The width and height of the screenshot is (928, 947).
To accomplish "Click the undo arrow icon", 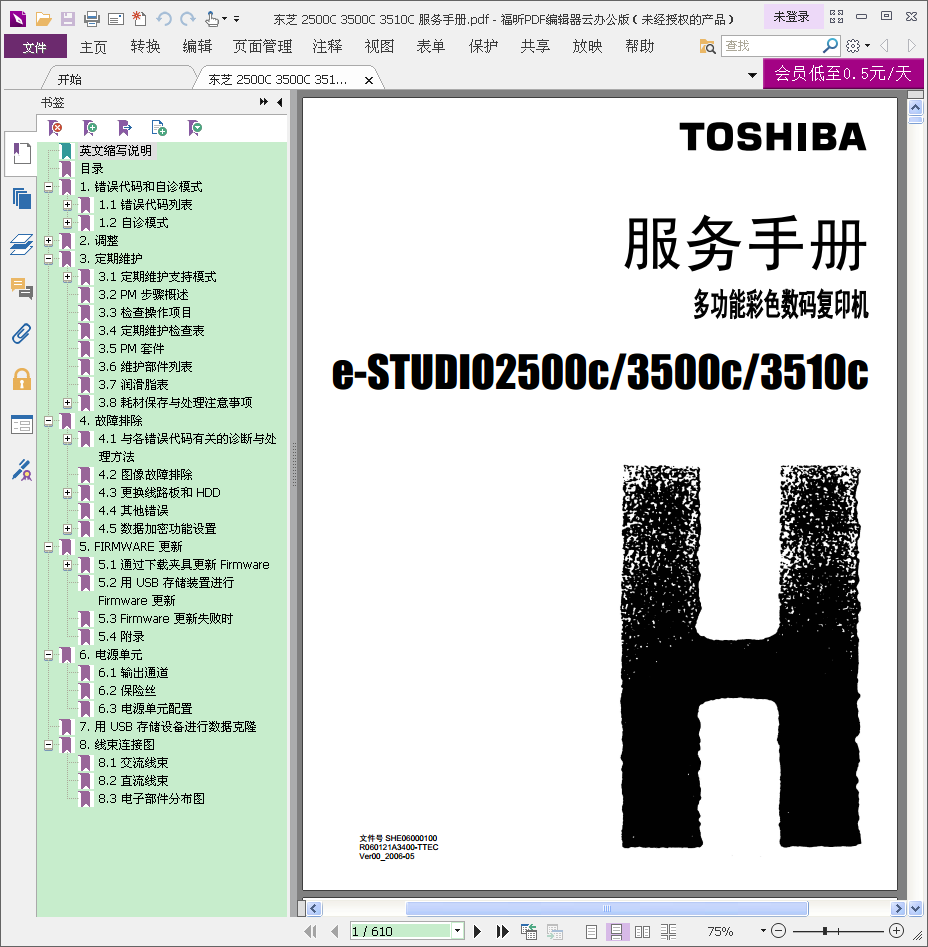I will click(164, 19).
